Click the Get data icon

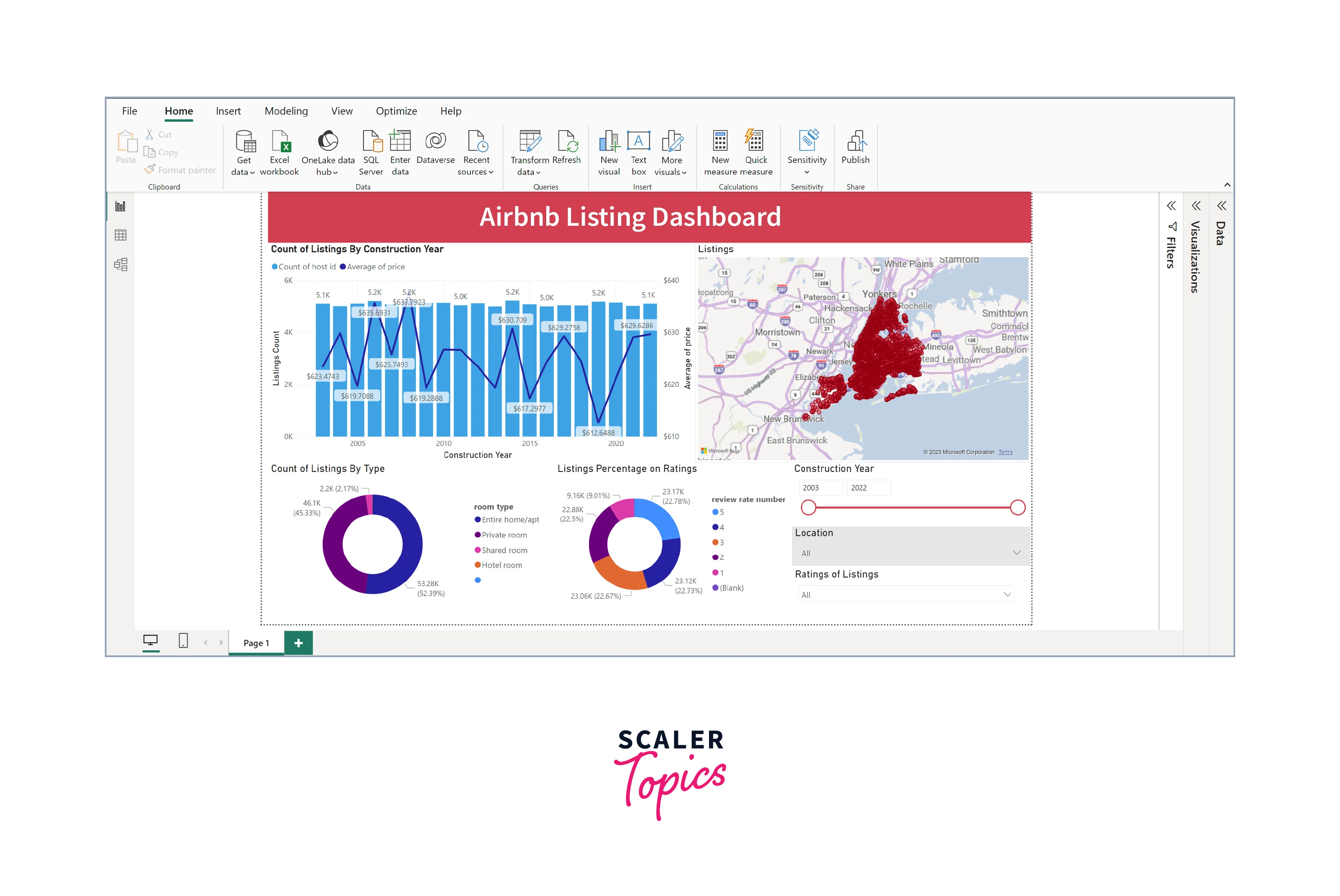tap(245, 141)
